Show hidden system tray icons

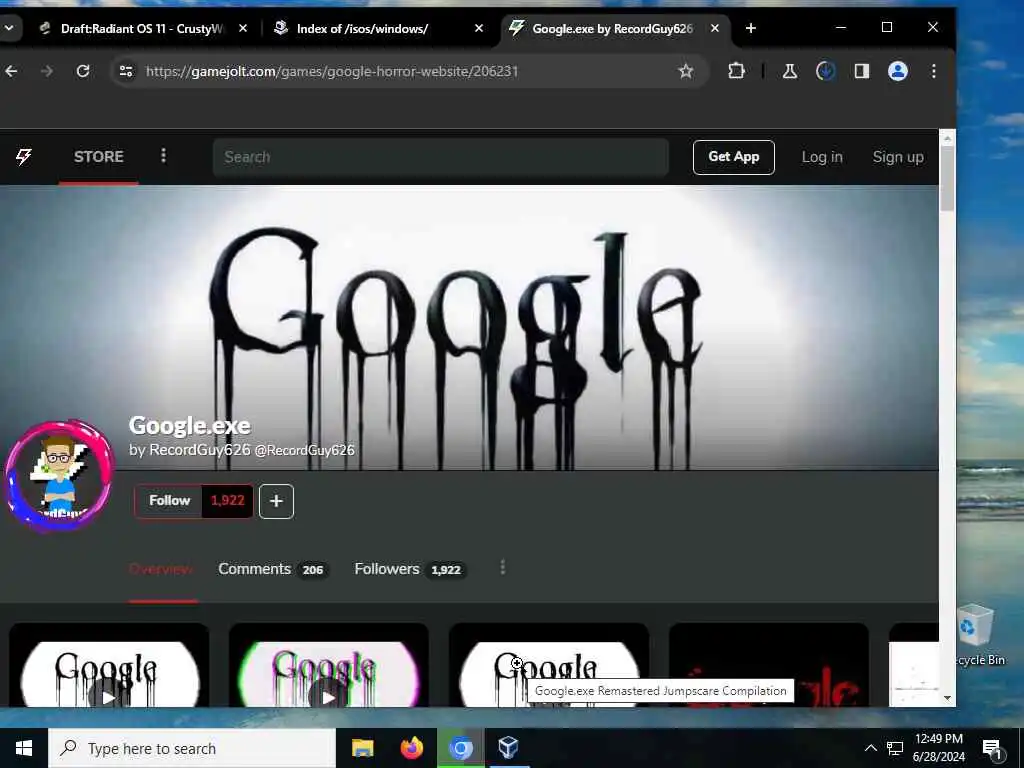click(871, 748)
